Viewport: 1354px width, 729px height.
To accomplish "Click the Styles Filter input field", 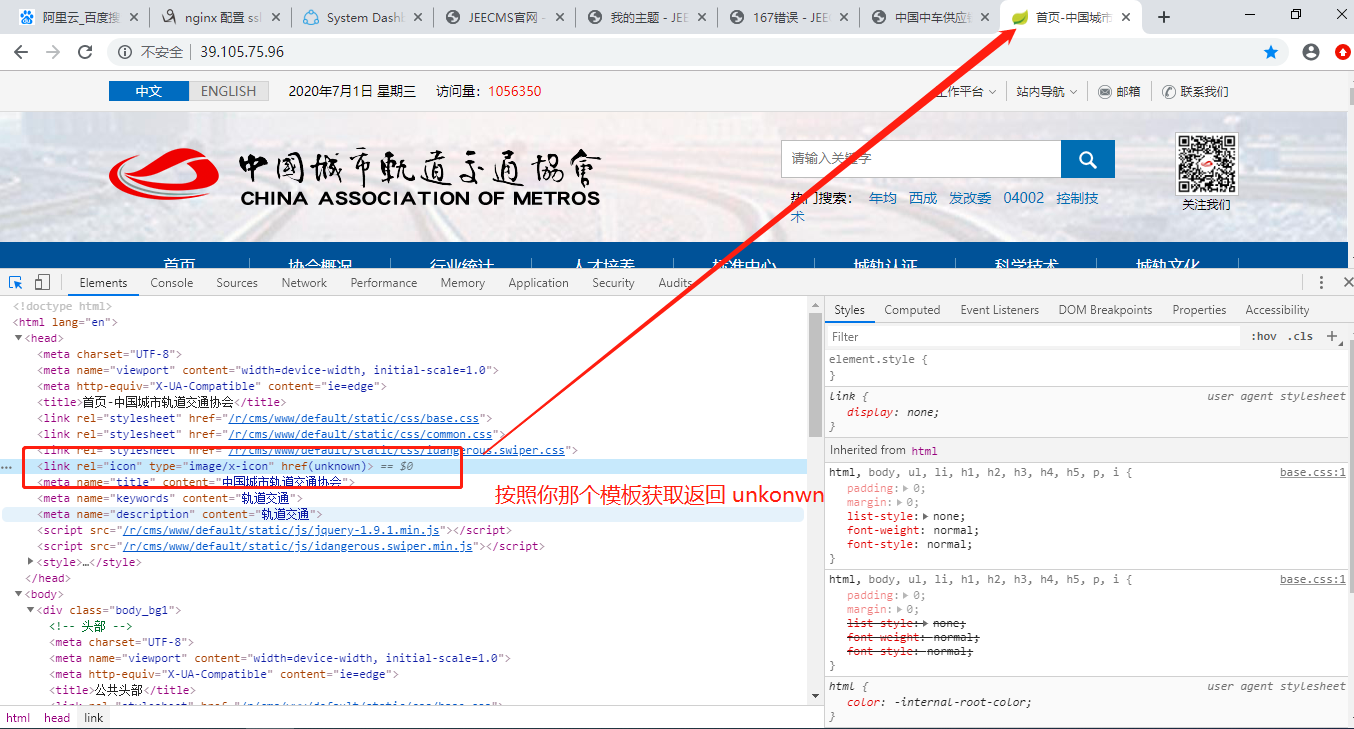I will coord(1034,337).
